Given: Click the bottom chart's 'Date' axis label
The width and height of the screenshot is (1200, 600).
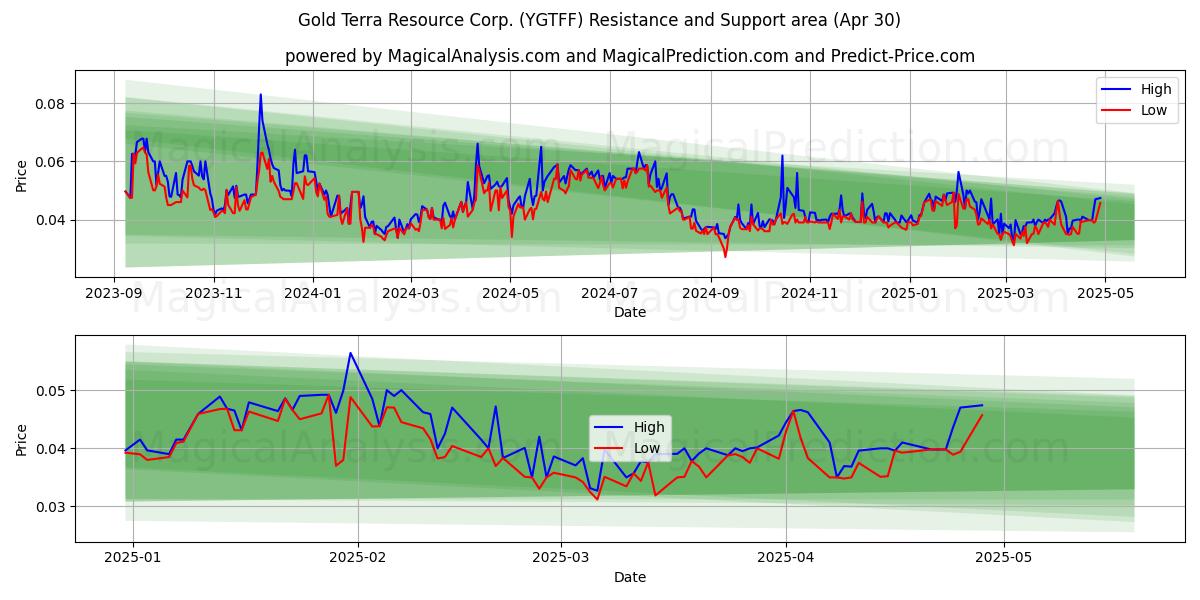Looking at the screenshot, I should pyautogui.click(x=630, y=577).
